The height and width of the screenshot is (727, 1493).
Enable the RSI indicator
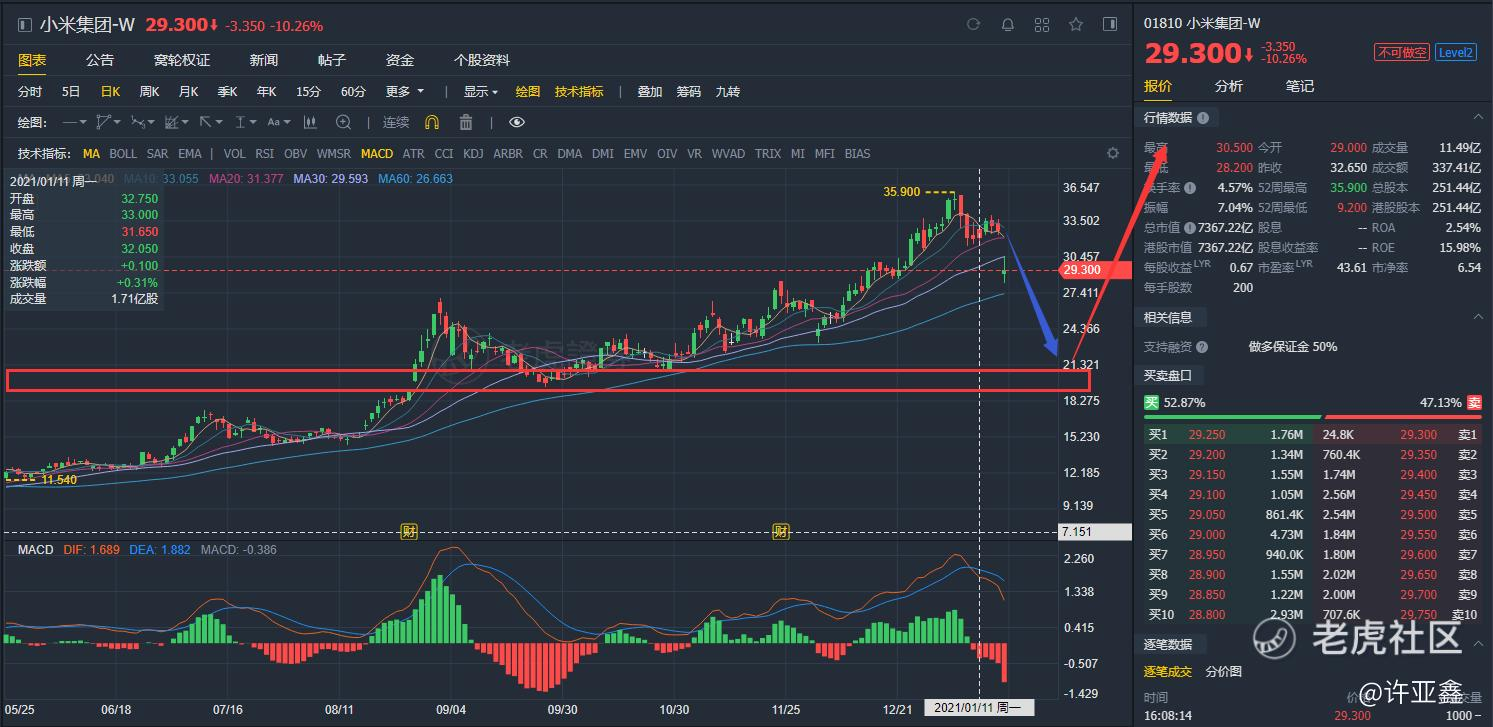tap(264, 154)
